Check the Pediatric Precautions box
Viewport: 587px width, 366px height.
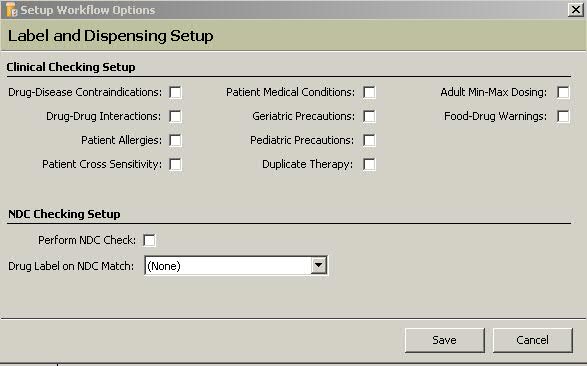(369, 140)
